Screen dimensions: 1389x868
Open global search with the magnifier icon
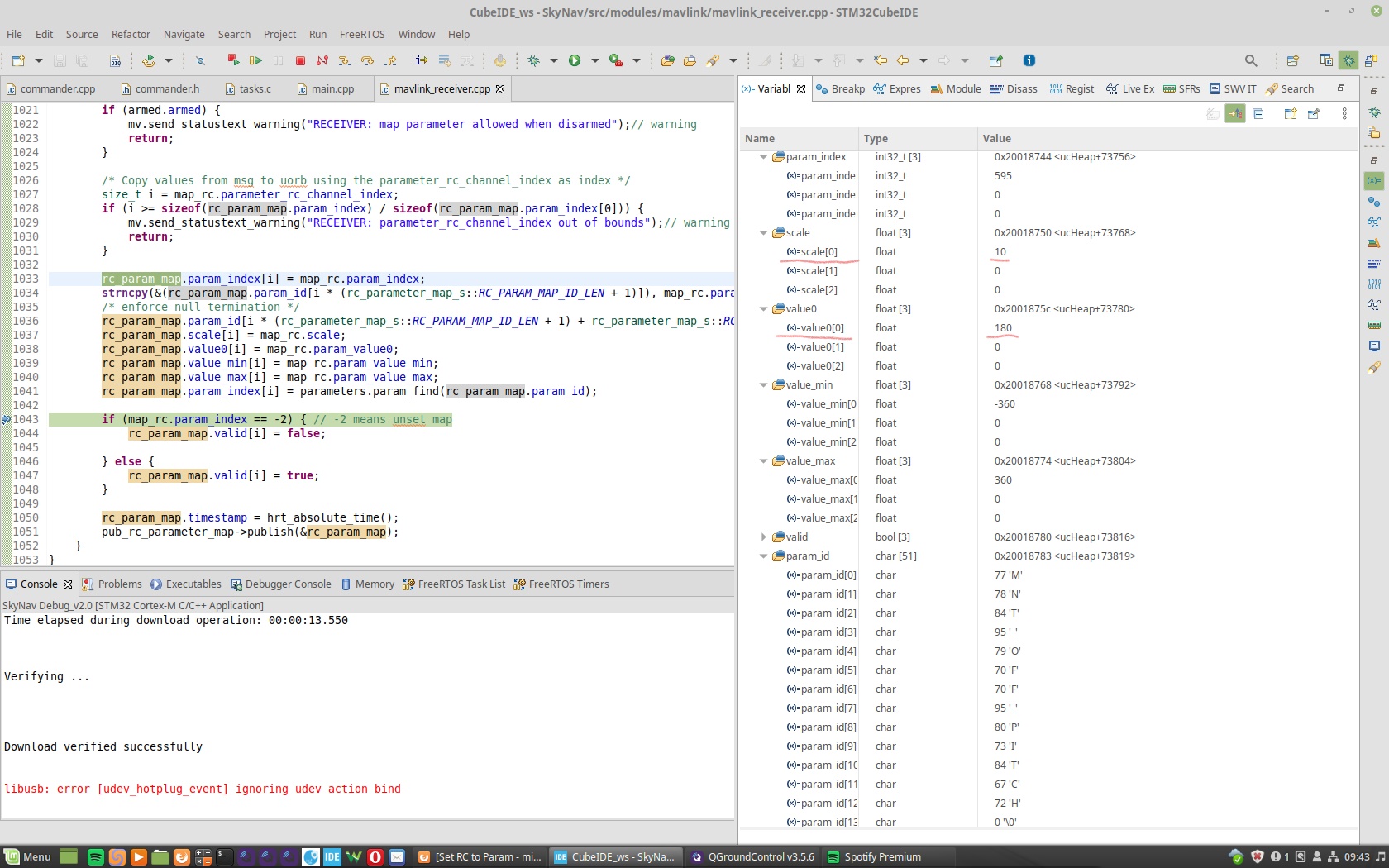tap(1251, 60)
